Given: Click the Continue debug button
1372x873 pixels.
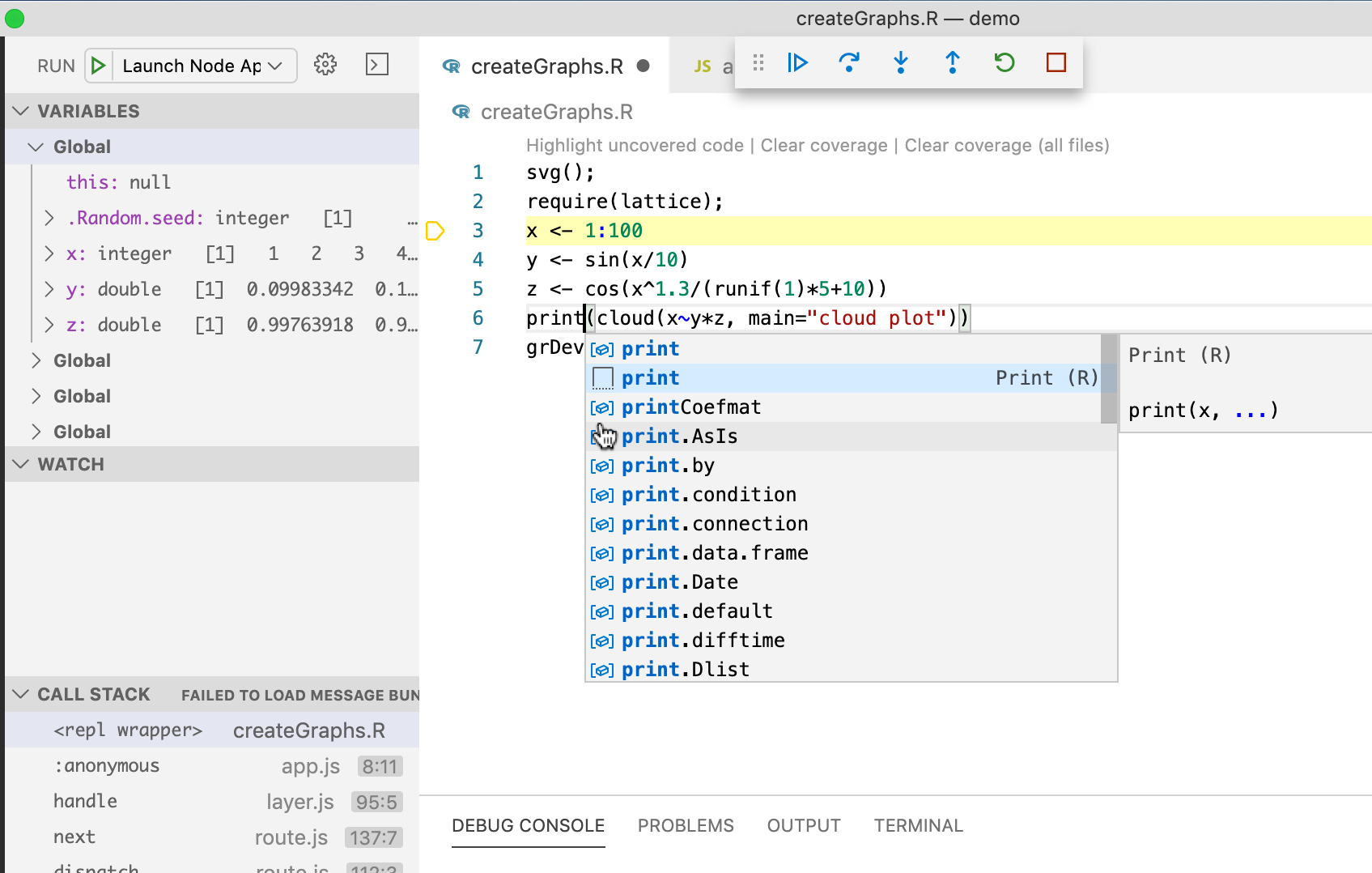Looking at the screenshot, I should click(x=797, y=62).
